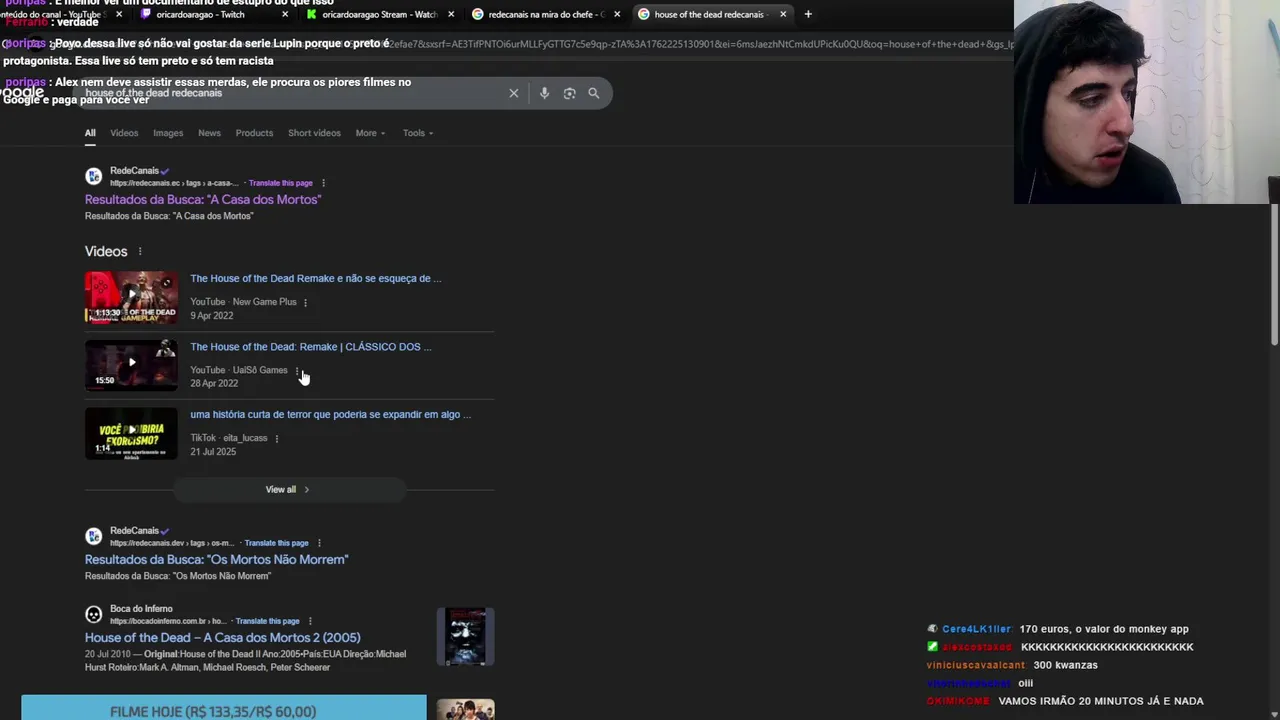1280x720 pixels.
Task: Switch to News search tab
Action: point(209,133)
